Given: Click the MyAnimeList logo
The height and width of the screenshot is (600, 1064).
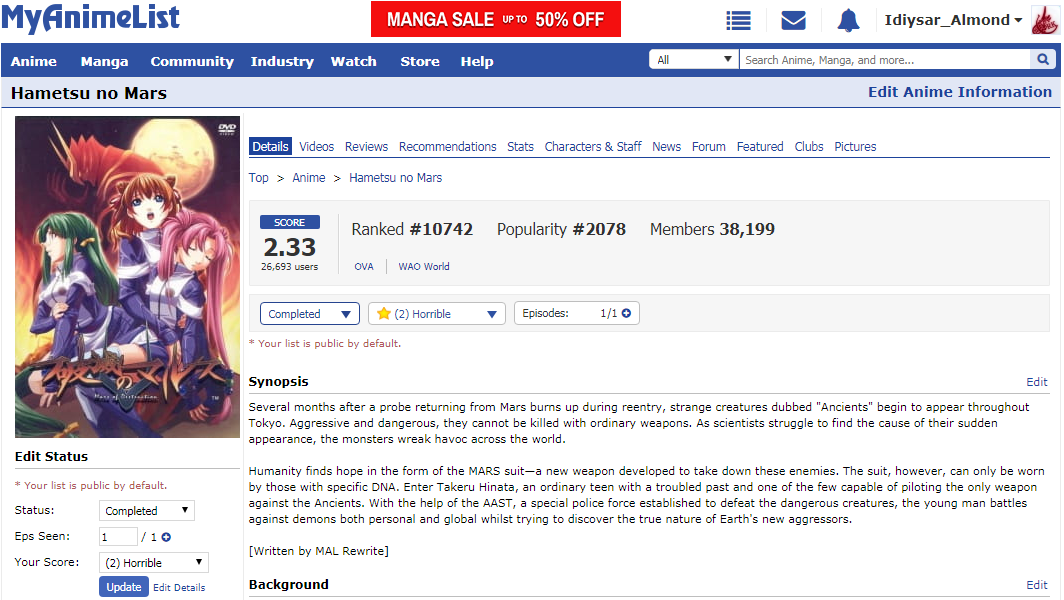Looking at the screenshot, I should click(x=91, y=18).
